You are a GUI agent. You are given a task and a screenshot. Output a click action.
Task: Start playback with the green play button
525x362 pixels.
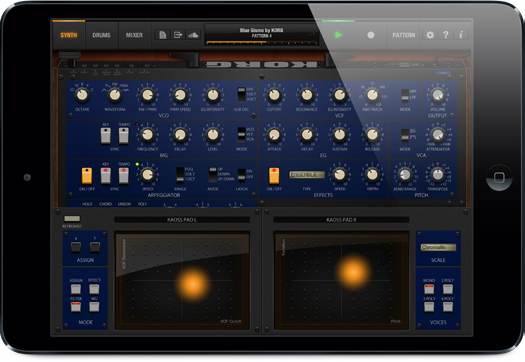tap(339, 35)
